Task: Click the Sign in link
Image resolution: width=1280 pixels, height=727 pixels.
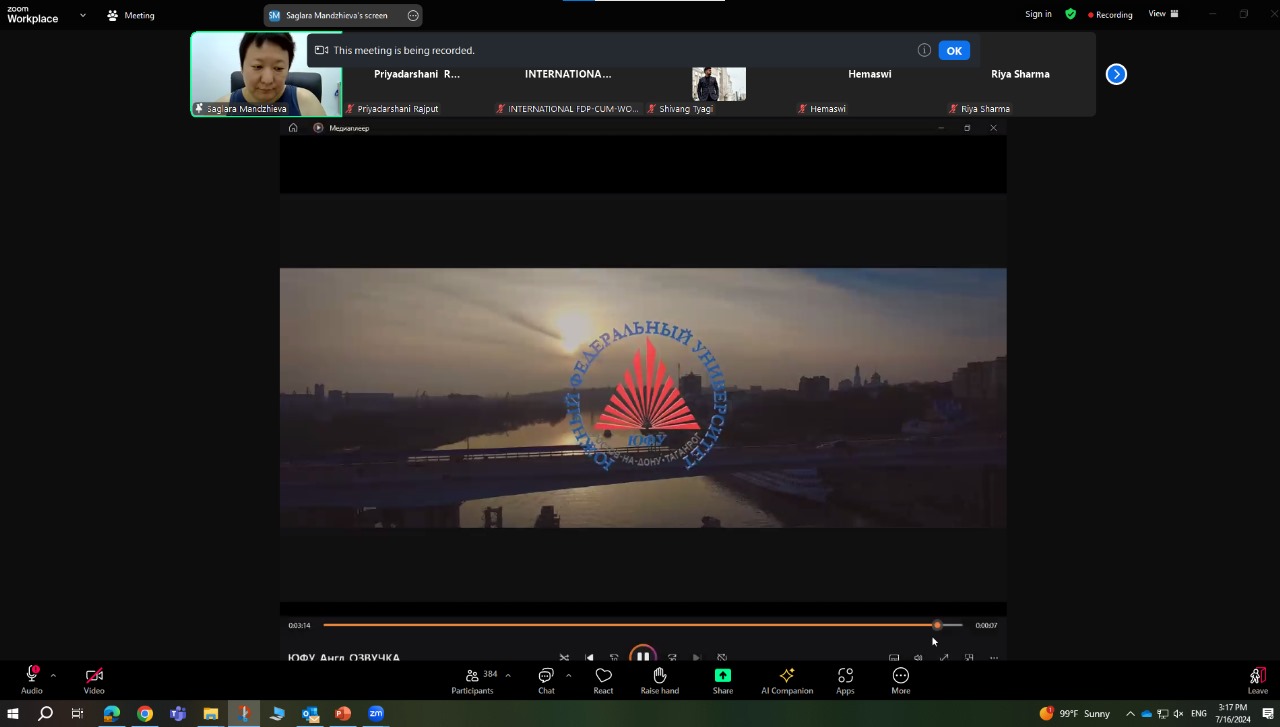Action: coord(1038,14)
